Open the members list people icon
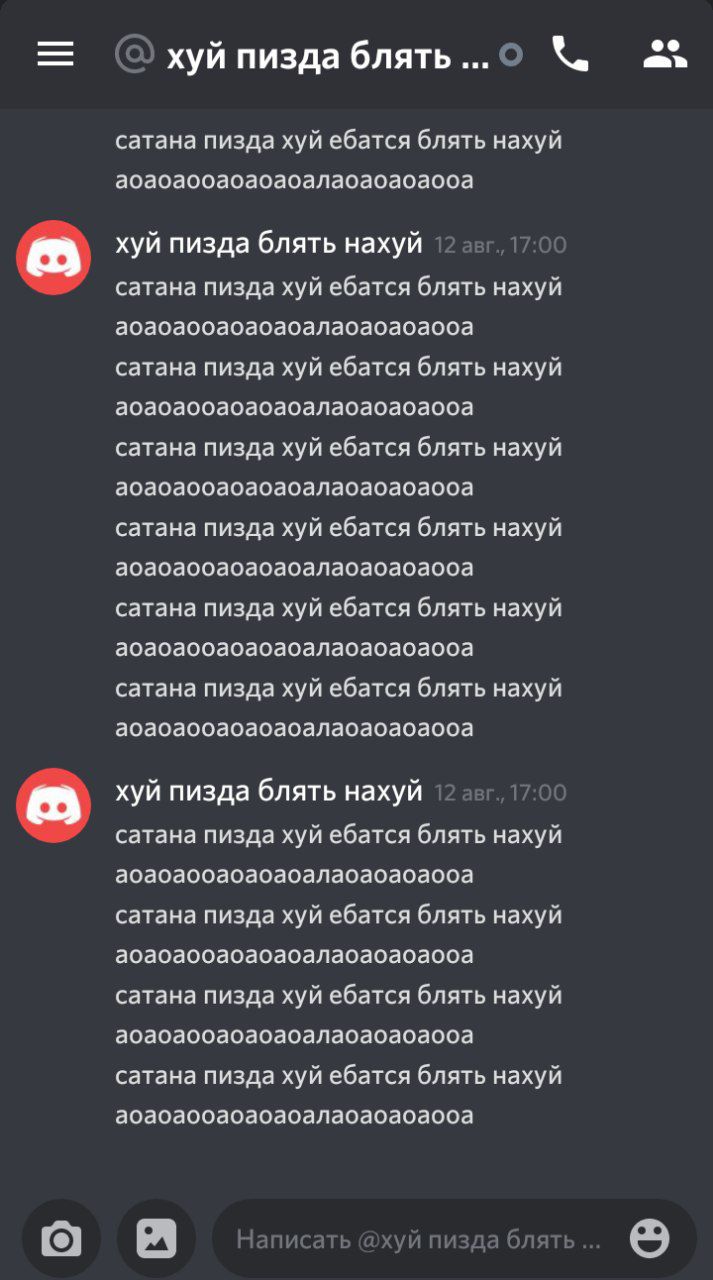 665,54
